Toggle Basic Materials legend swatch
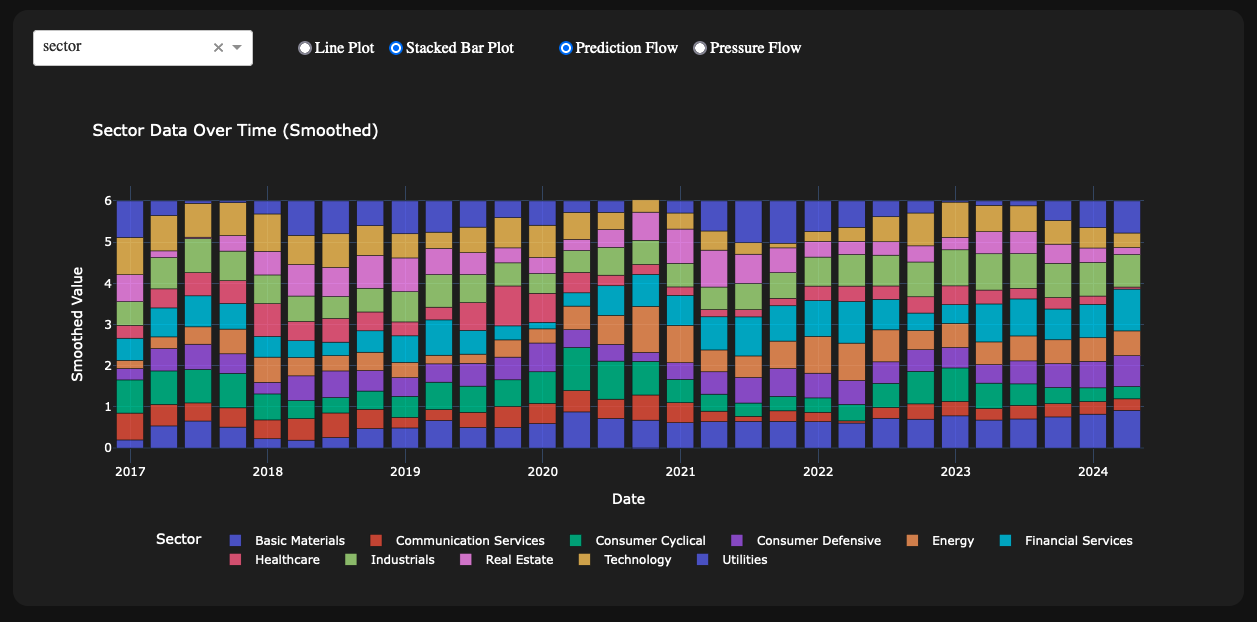Viewport: 1257px width, 622px height. tap(235, 541)
